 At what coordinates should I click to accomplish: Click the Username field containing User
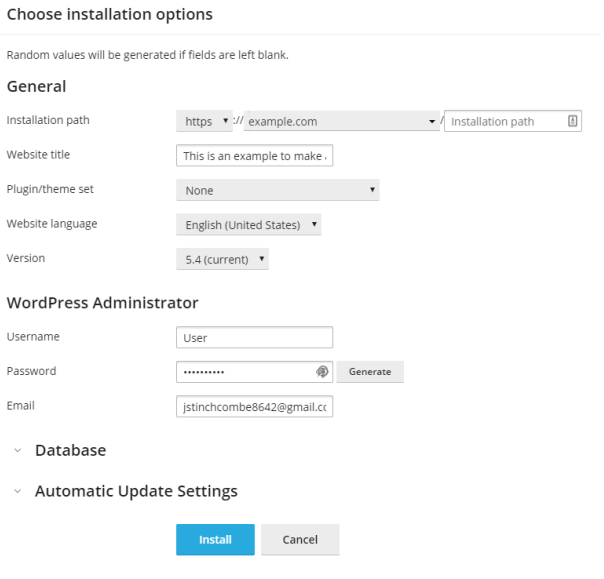click(x=254, y=338)
